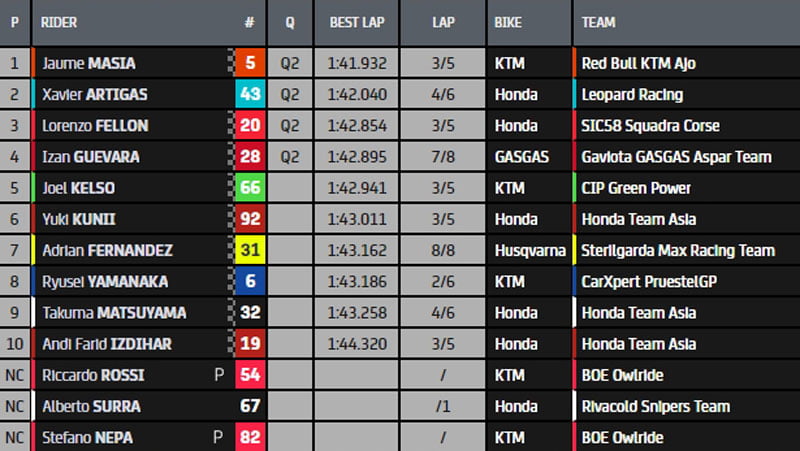This screenshot has height=451, width=800.
Task: Click Jaume Masia's orange number 5 badge
Action: pos(249,63)
